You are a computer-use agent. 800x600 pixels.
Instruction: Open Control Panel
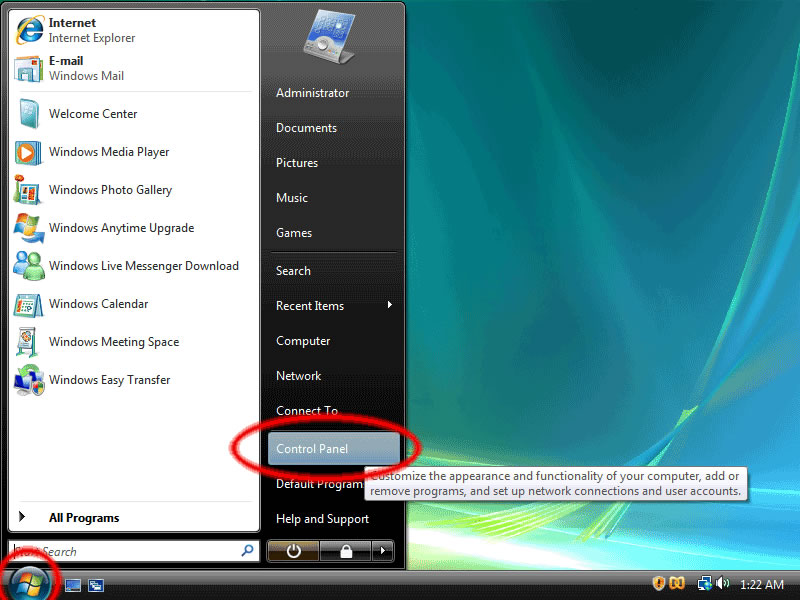coord(334,449)
